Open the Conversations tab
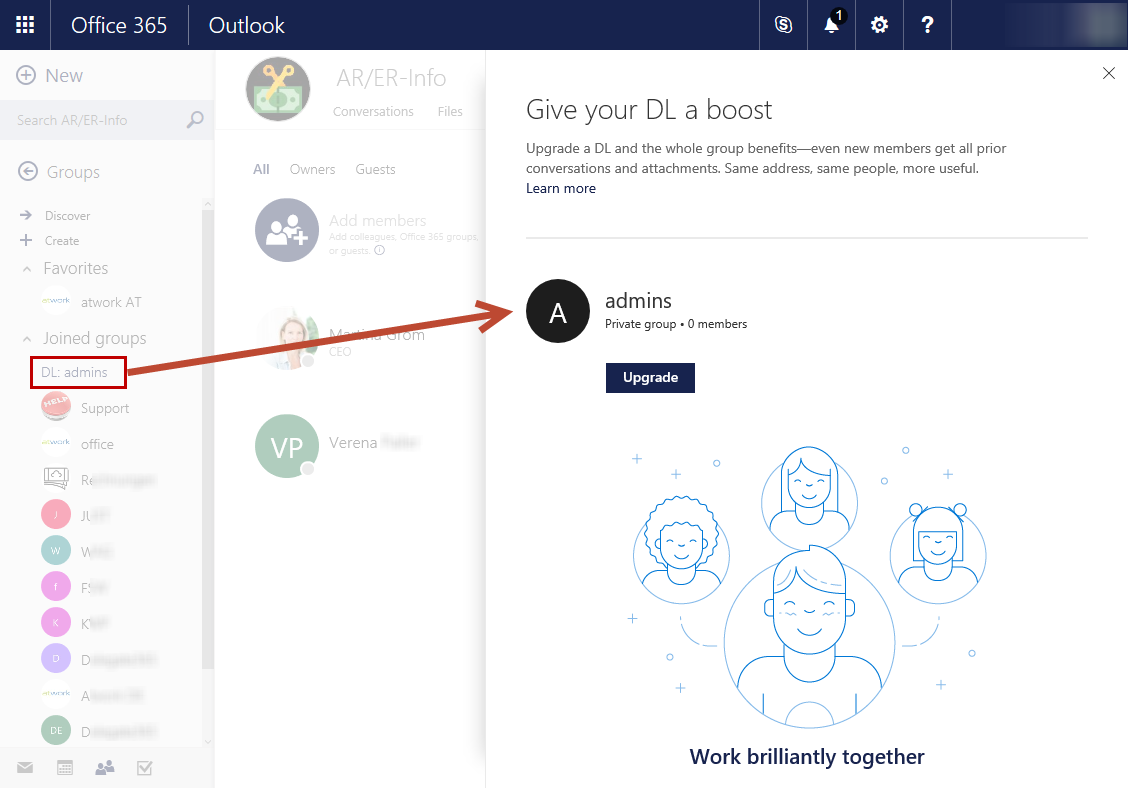This screenshot has height=788, width=1128. click(x=373, y=112)
